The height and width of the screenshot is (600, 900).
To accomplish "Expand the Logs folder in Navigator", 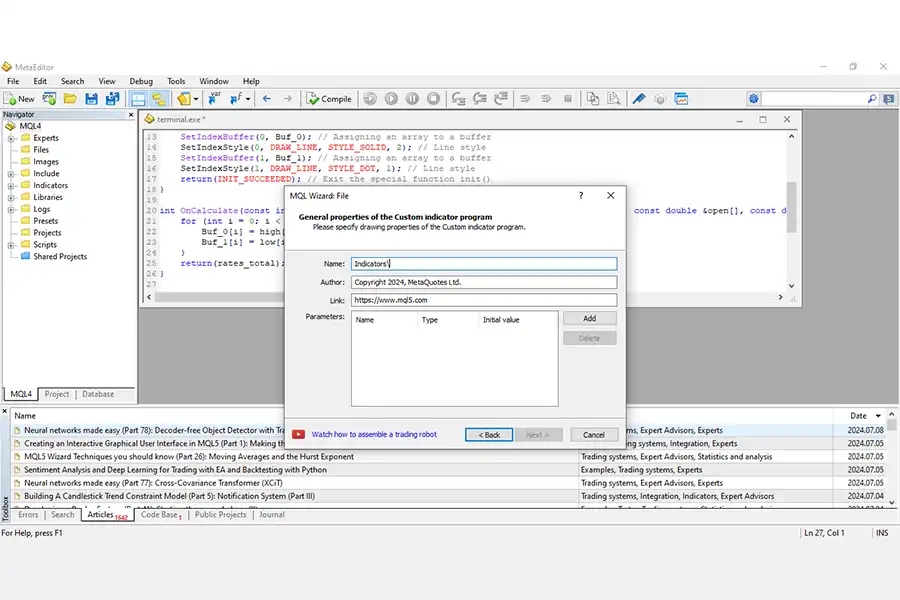I will (x=11, y=210).
